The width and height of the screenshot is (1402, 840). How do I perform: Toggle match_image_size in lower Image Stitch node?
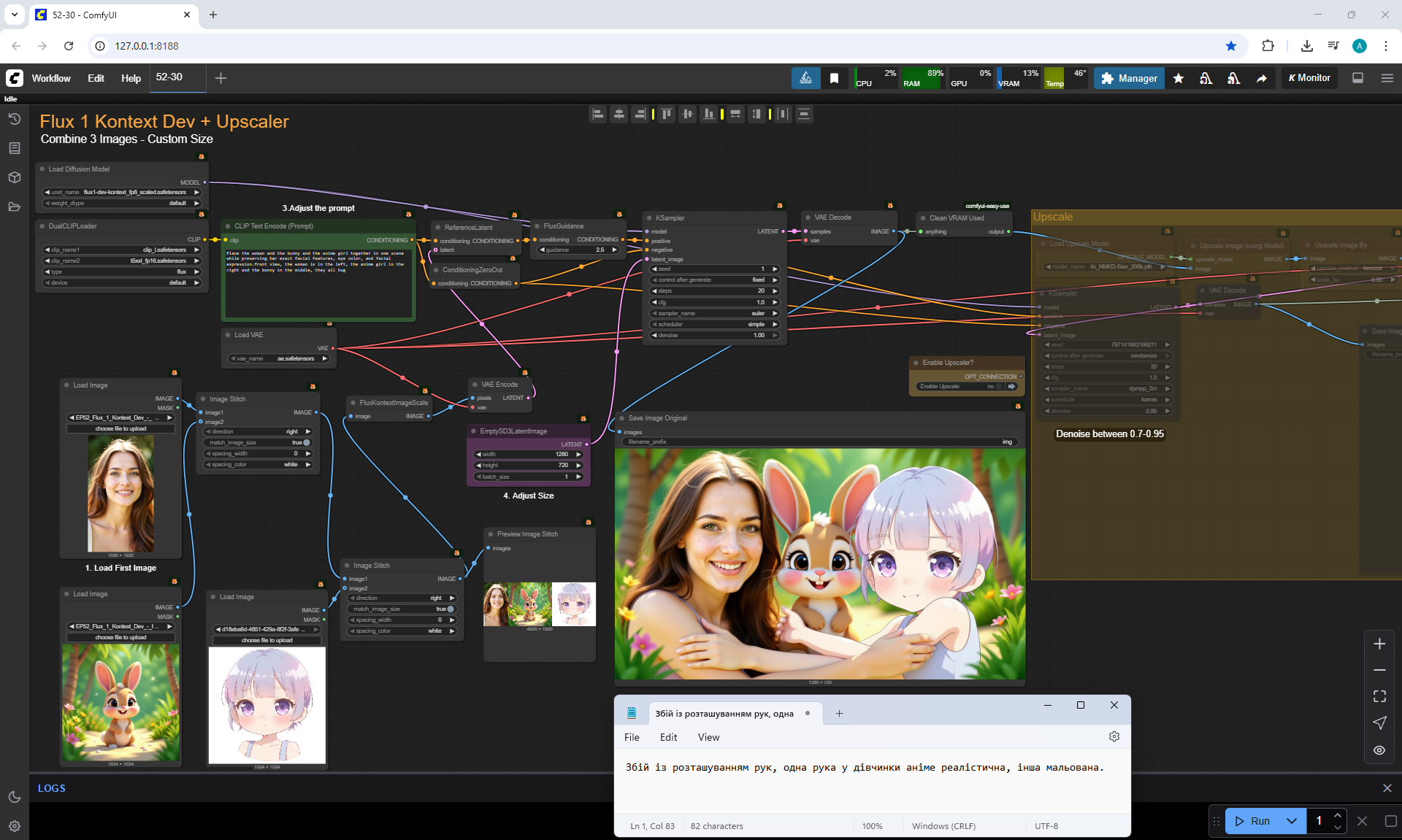450,609
